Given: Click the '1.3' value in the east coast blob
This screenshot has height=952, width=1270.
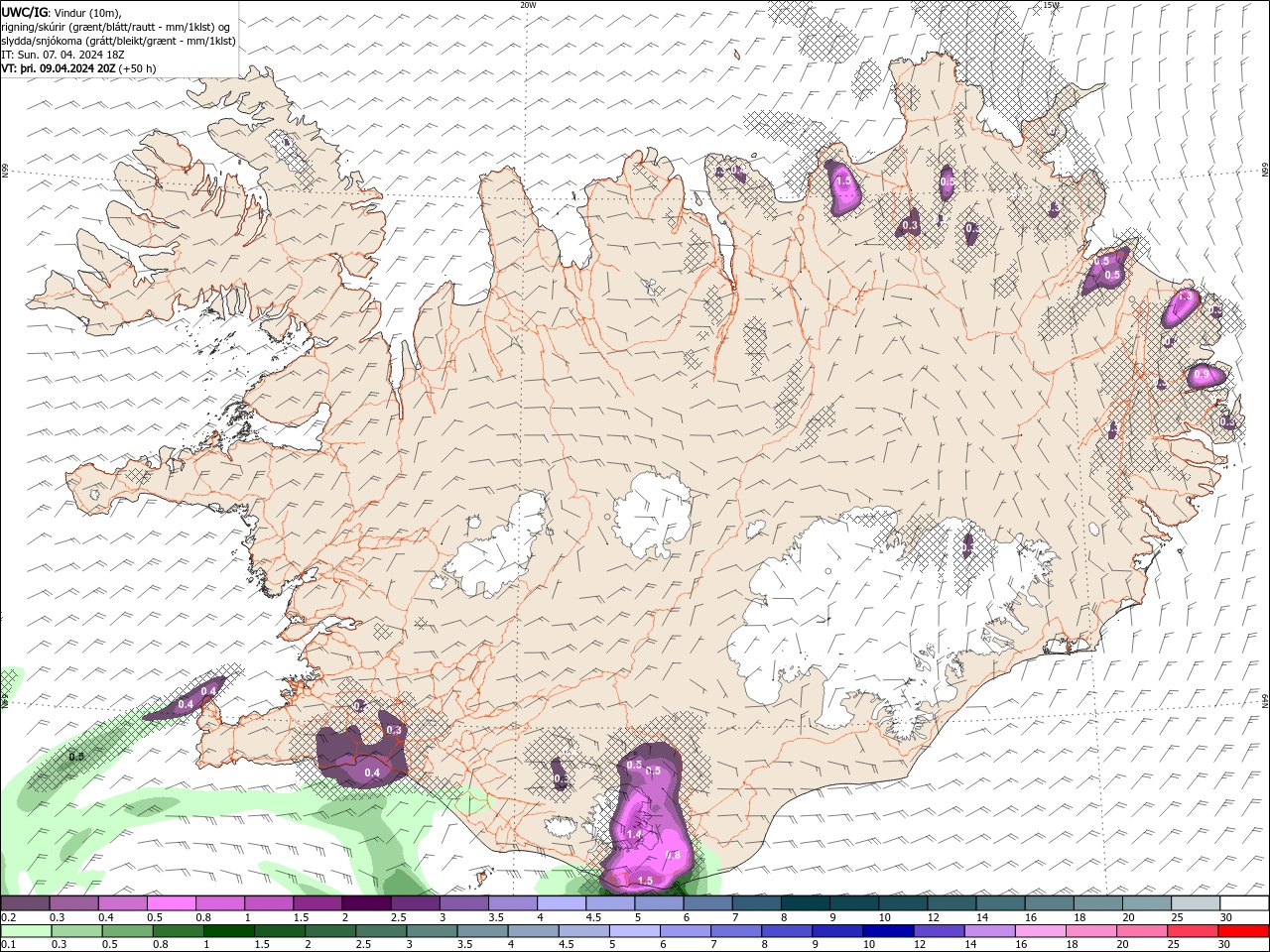Looking at the screenshot, I should coord(1184,297).
